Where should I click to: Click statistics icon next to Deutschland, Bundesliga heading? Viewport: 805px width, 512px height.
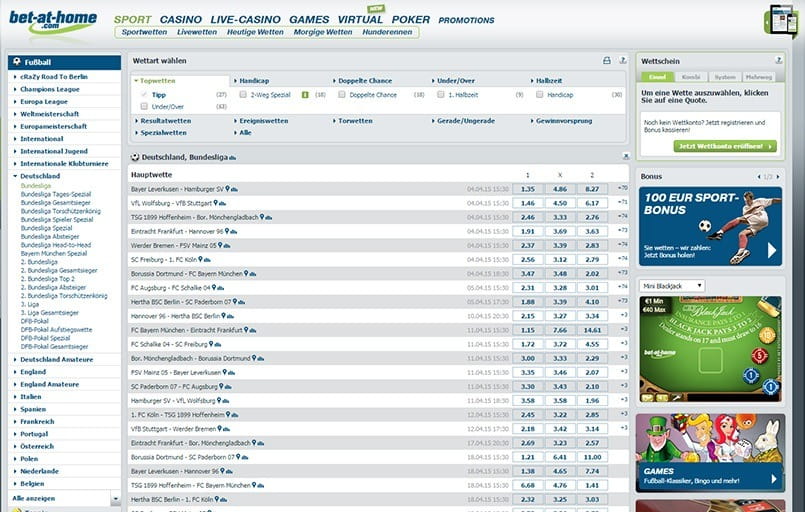coord(233,158)
